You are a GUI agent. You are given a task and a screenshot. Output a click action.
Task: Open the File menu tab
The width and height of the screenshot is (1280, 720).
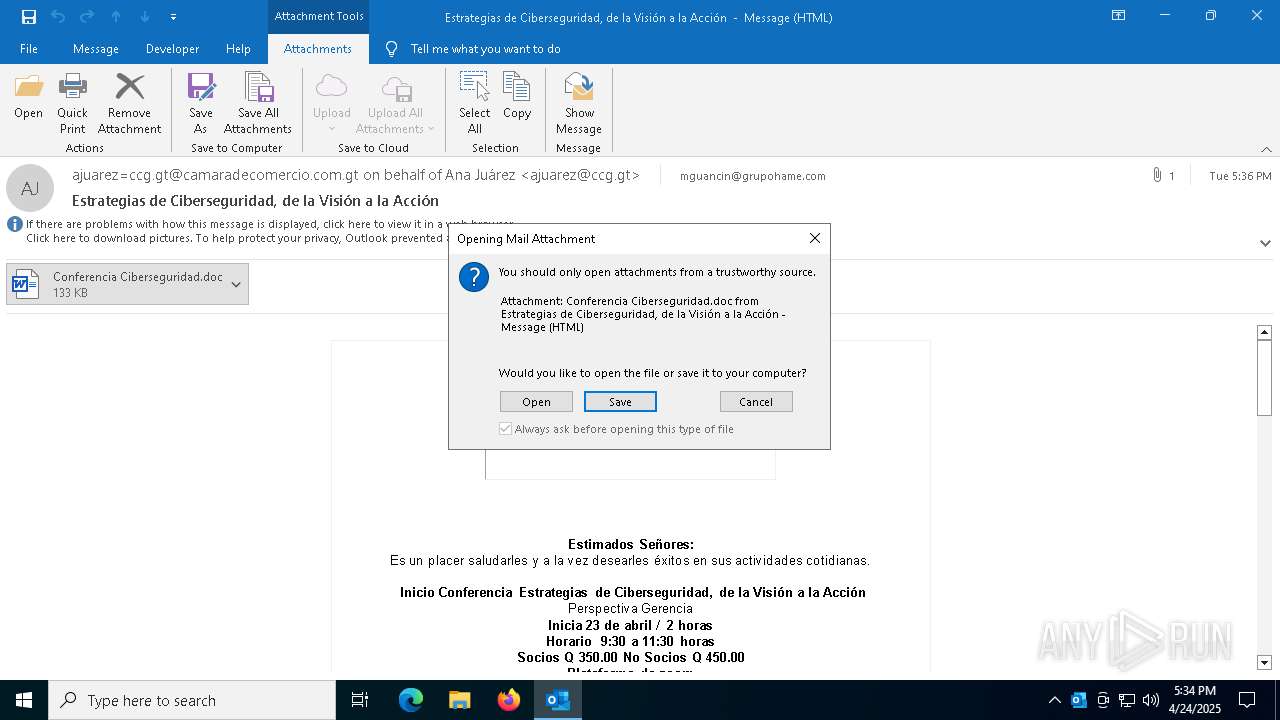click(x=28, y=49)
